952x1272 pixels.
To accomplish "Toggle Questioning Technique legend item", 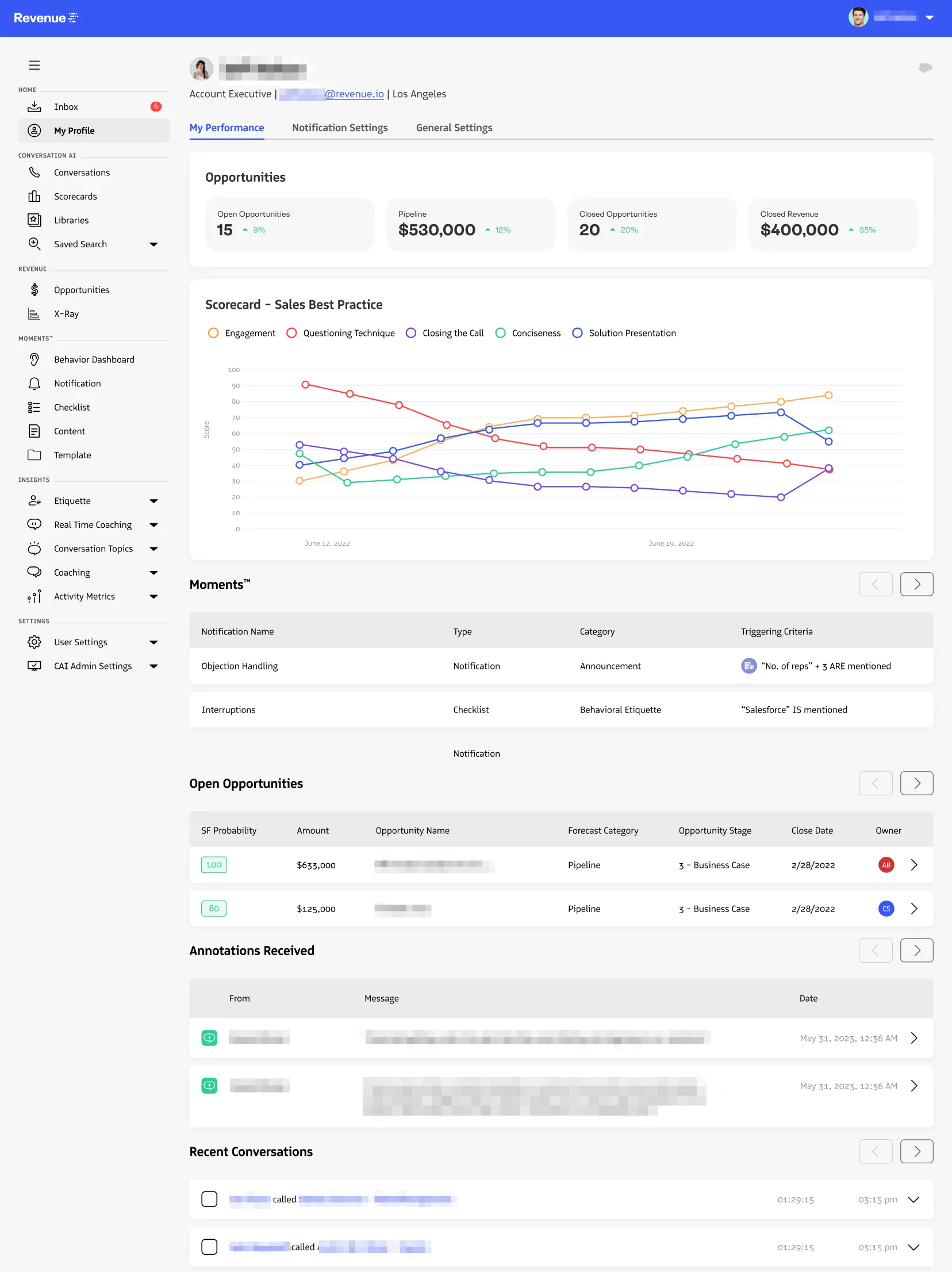I will click(x=340, y=333).
